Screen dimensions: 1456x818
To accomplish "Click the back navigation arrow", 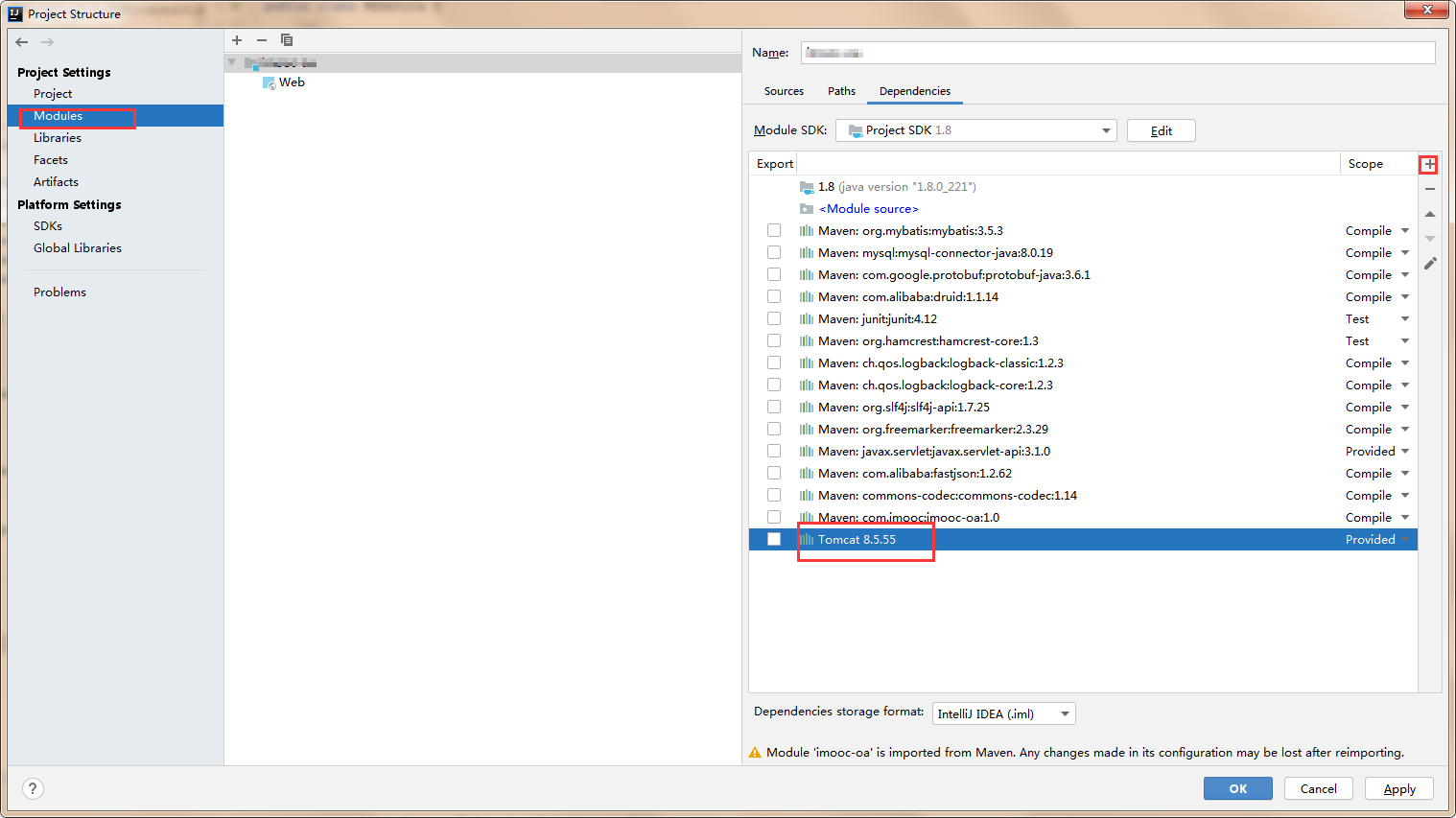I will coord(22,42).
